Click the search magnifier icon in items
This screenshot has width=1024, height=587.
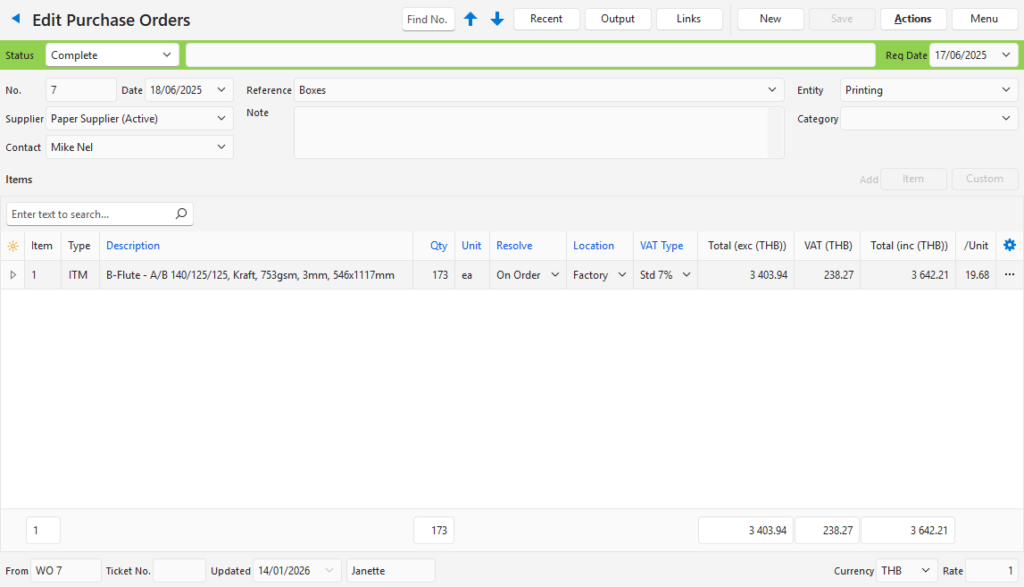[181, 214]
